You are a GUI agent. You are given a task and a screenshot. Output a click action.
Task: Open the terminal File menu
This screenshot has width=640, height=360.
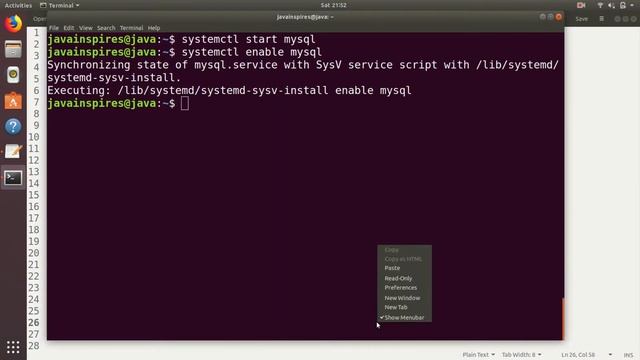54,28
